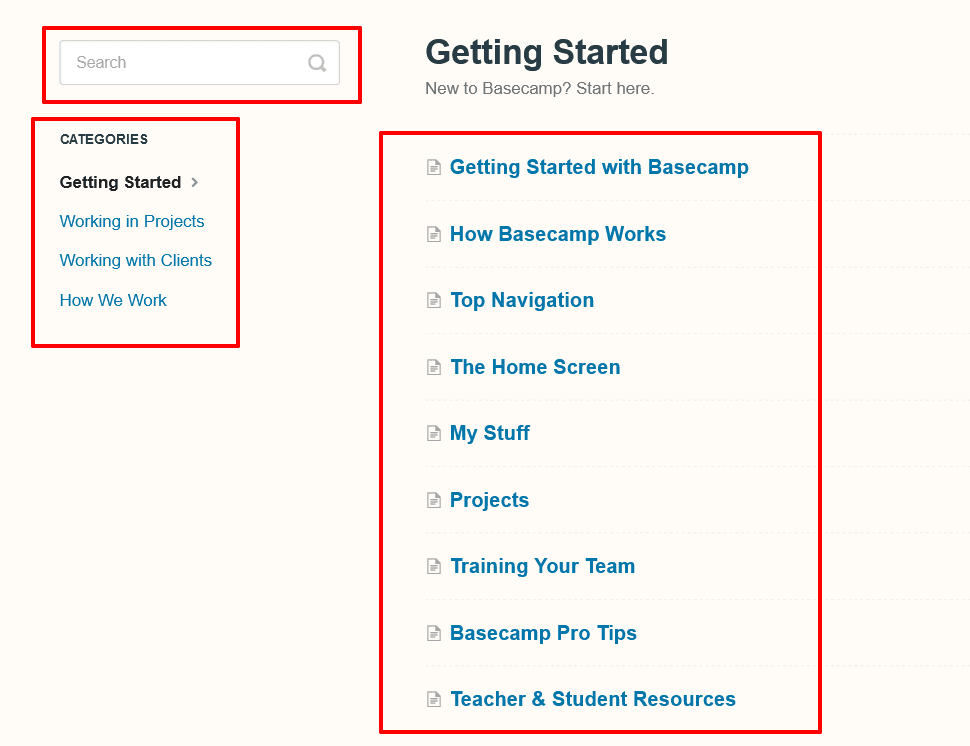Open the How We Work category
Image resolution: width=970 pixels, height=746 pixels.
coord(113,300)
